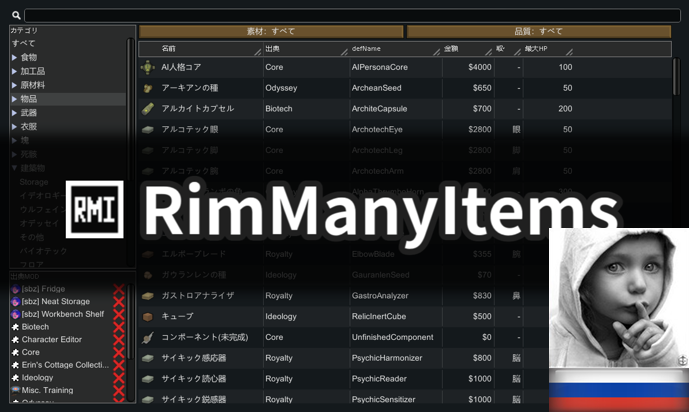Sort by 金額 column header
Viewport: 689px width, 412px height.
click(451, 49)
